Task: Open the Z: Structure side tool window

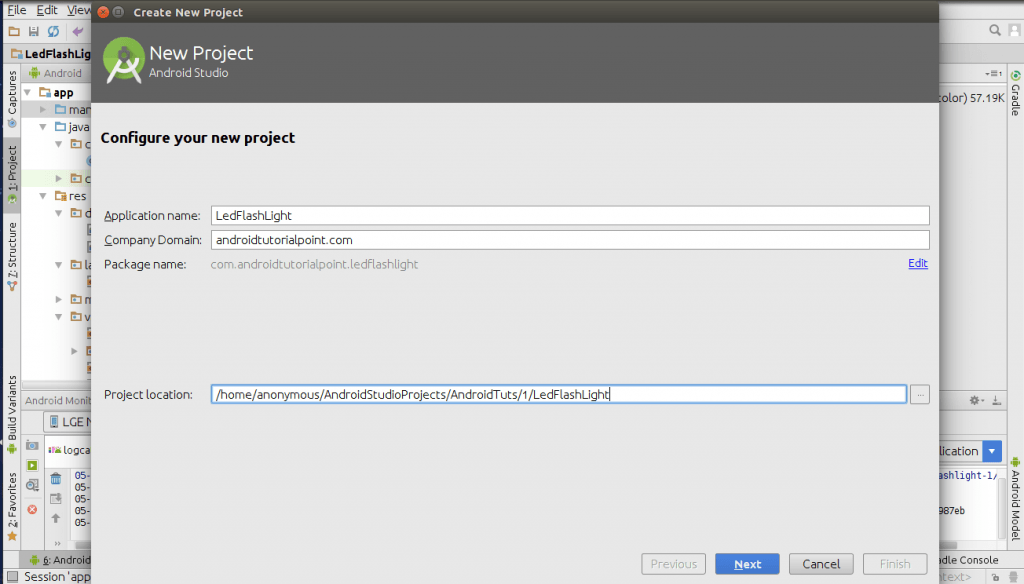Action: point(12,256)
